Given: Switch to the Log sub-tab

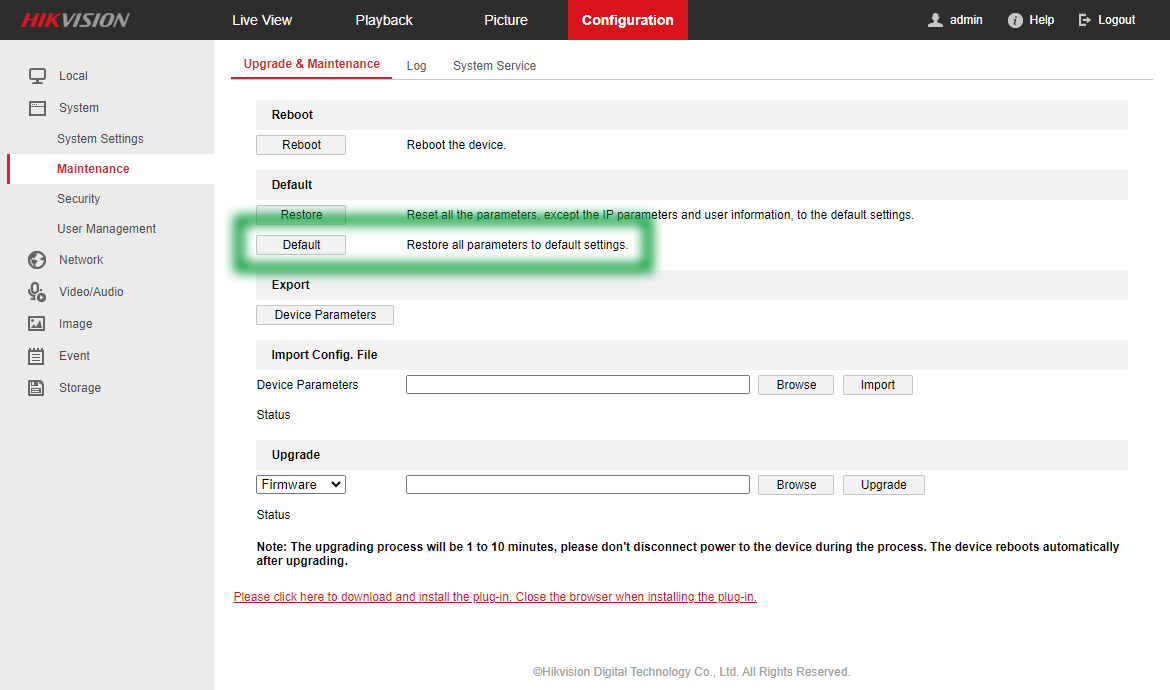Looking at the screenshot, I should [416, 66].
